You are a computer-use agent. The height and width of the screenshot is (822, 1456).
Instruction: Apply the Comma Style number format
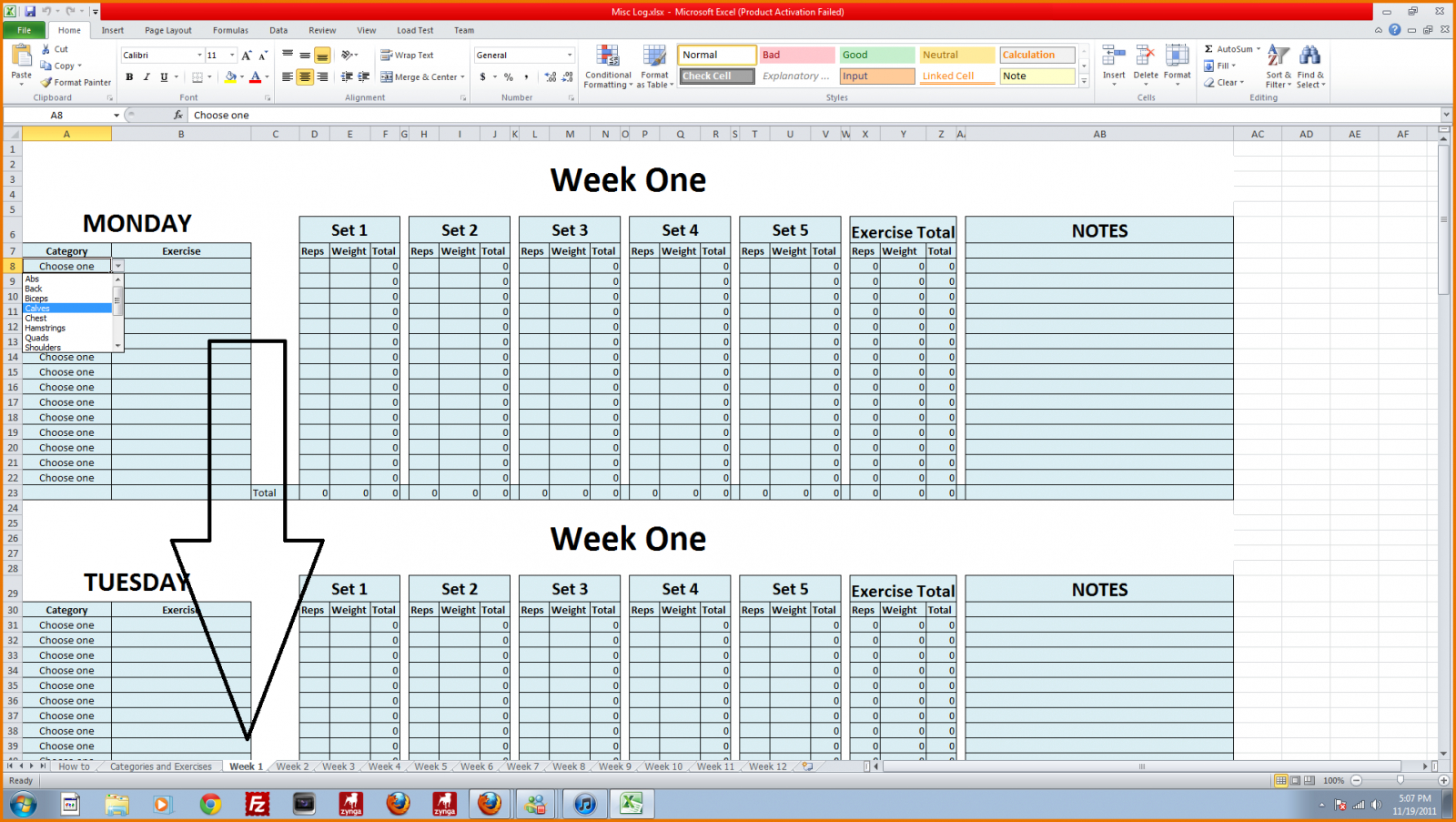[x=526, y=77]
